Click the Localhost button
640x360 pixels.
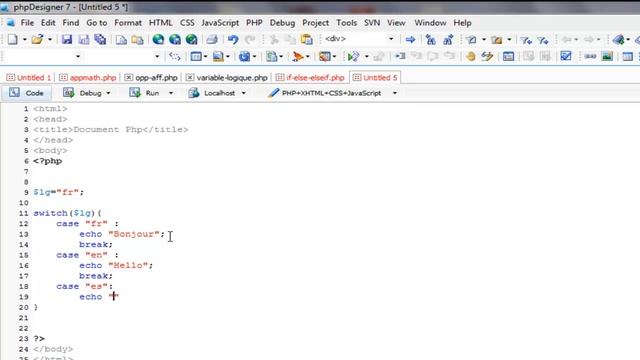pos(212,93)
